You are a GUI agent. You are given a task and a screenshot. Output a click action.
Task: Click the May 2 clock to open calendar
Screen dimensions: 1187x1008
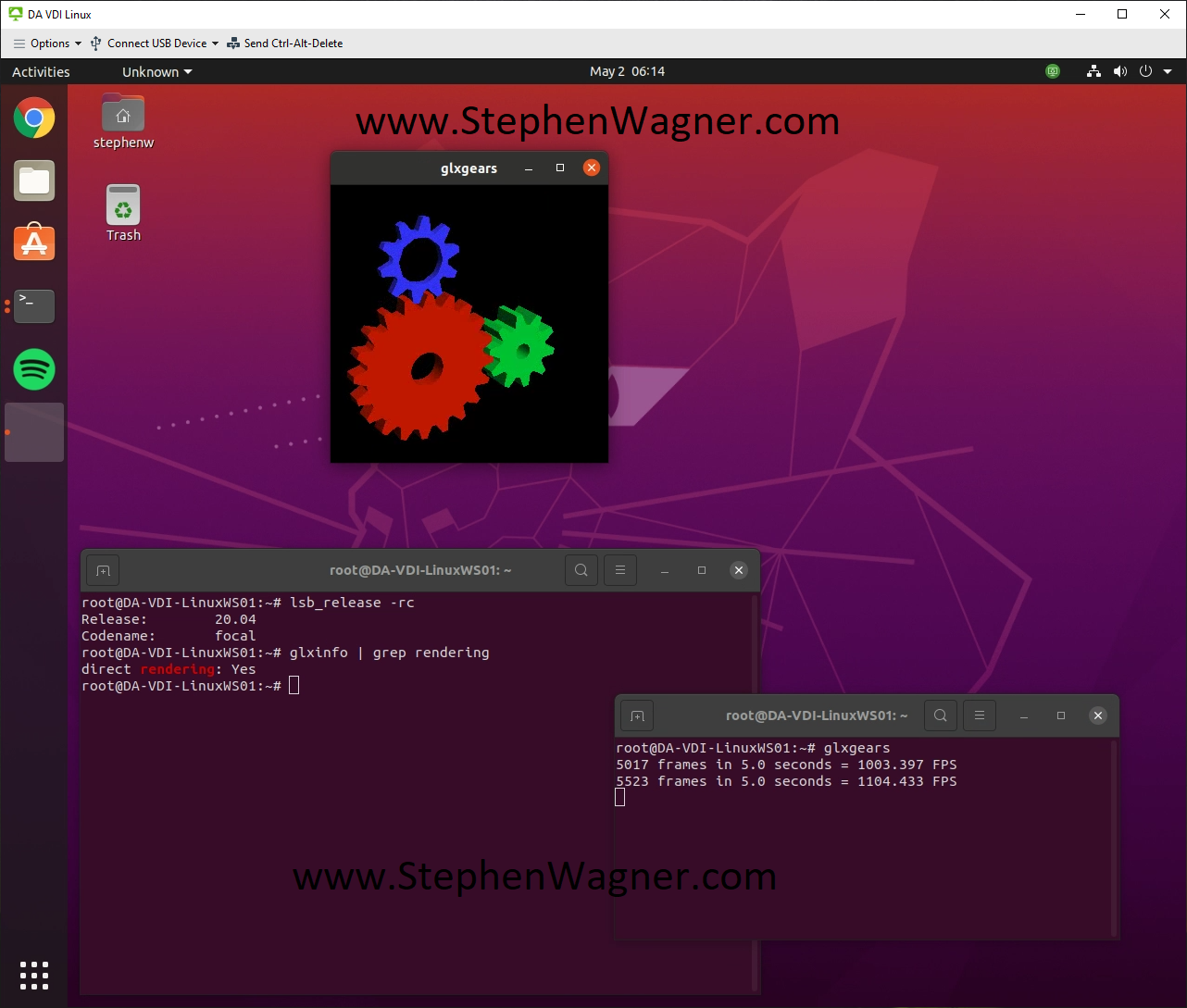pyautogui.click(x=628, y=71)
